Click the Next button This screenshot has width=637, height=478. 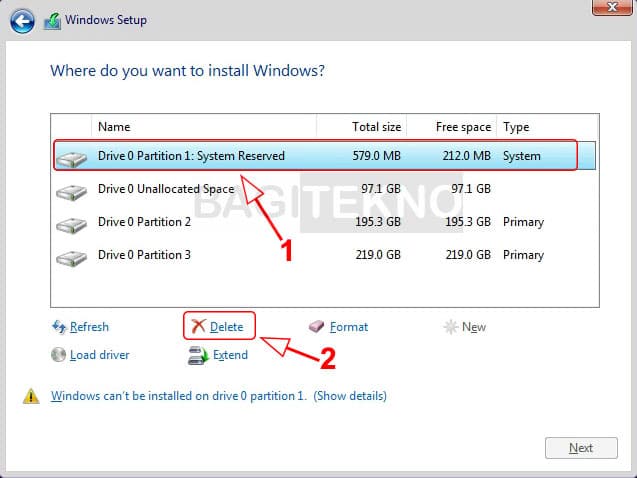point(581,448)
